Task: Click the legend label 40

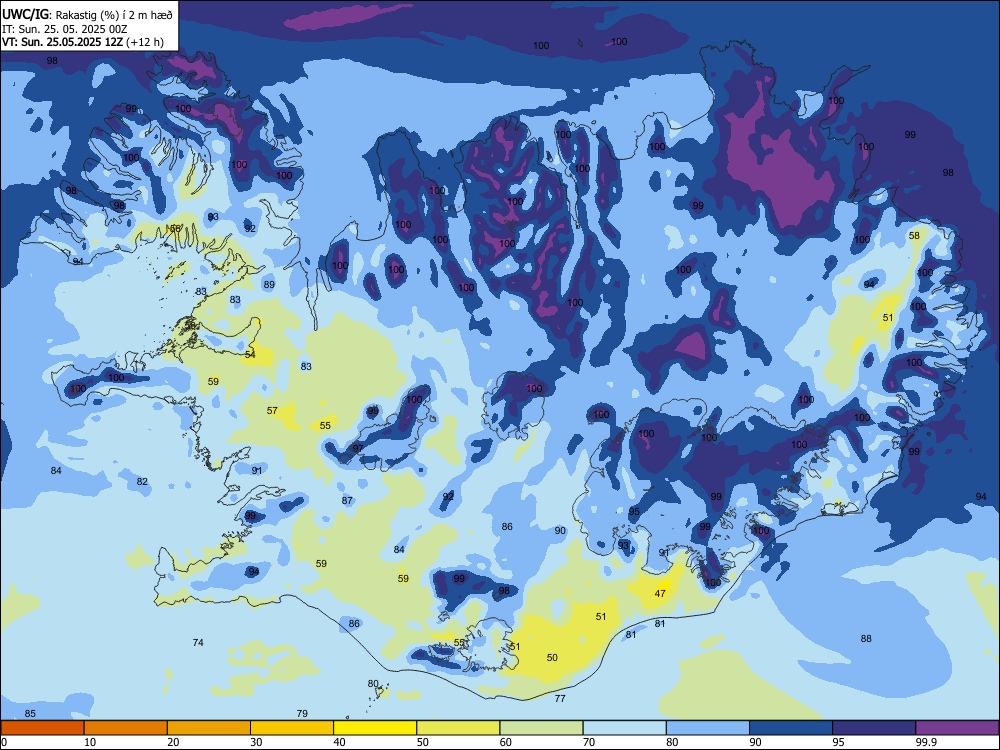Action: (339, 742)
